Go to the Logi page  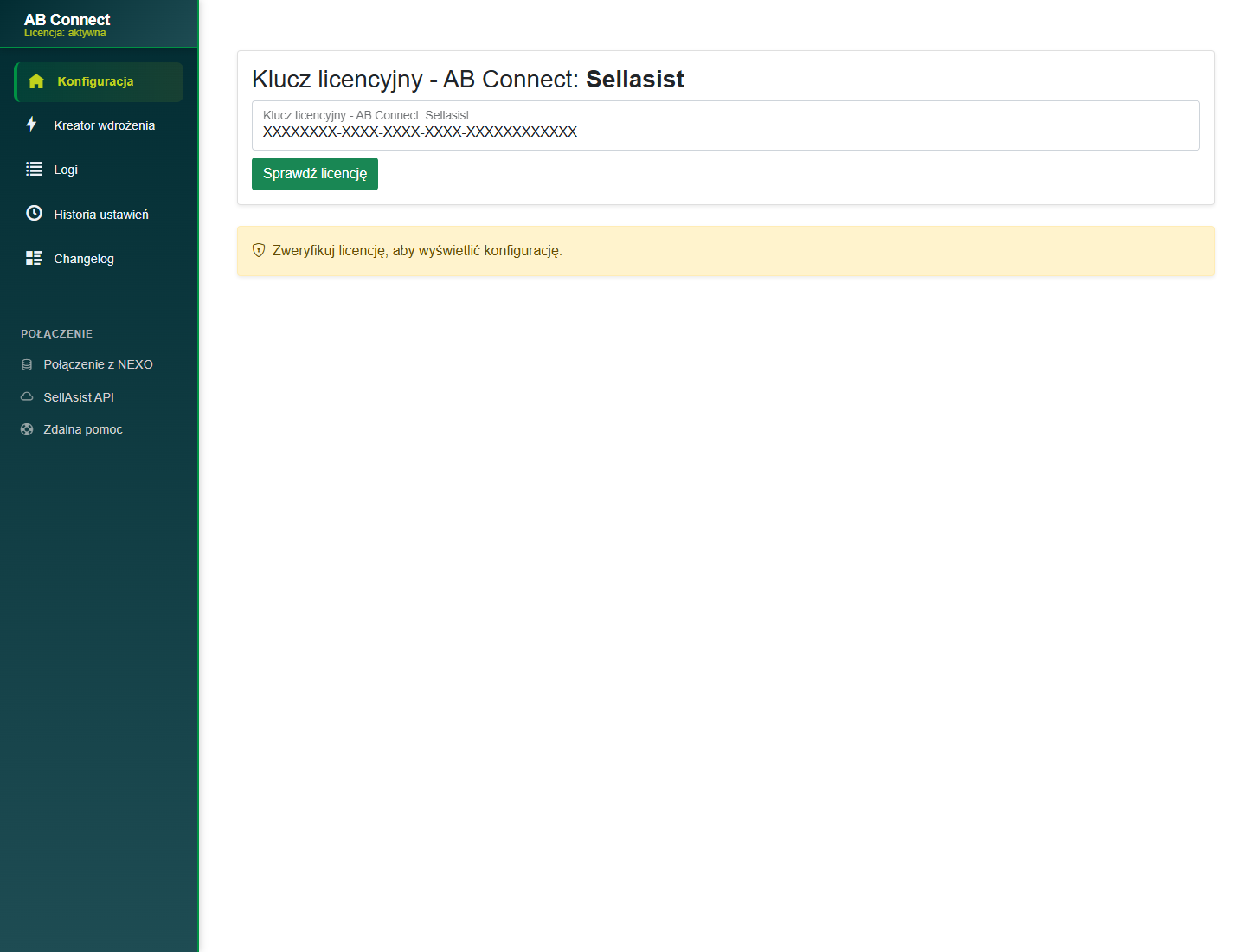99,170
